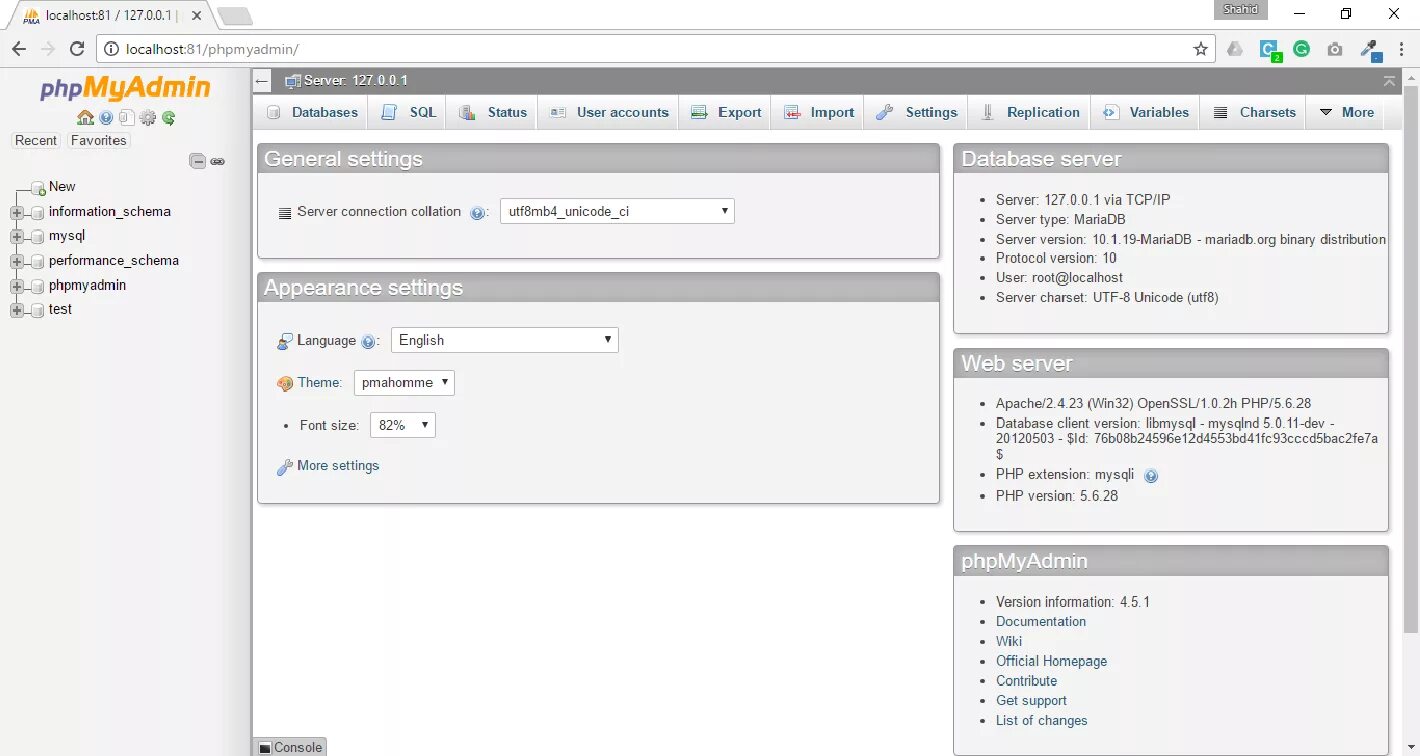
Task: Click the link with main panel chain icon
Action: point(217,161)
